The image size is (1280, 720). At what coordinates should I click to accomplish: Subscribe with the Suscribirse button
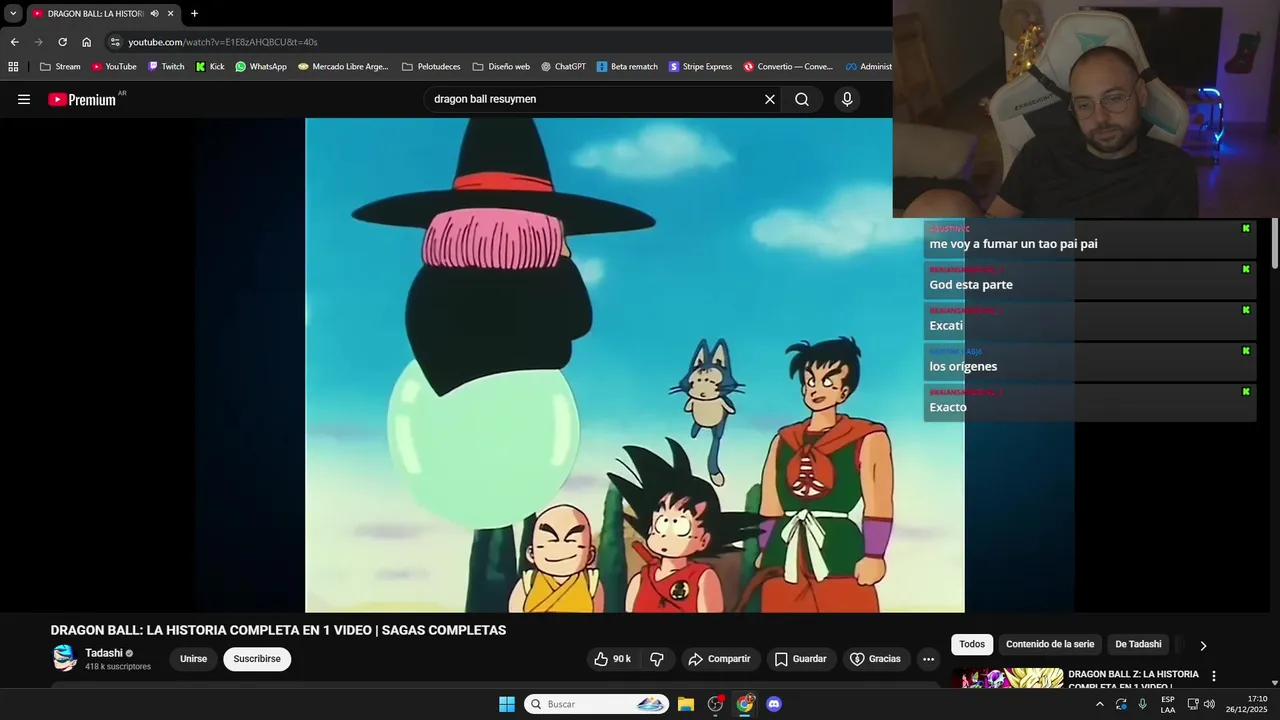(257, 659)
